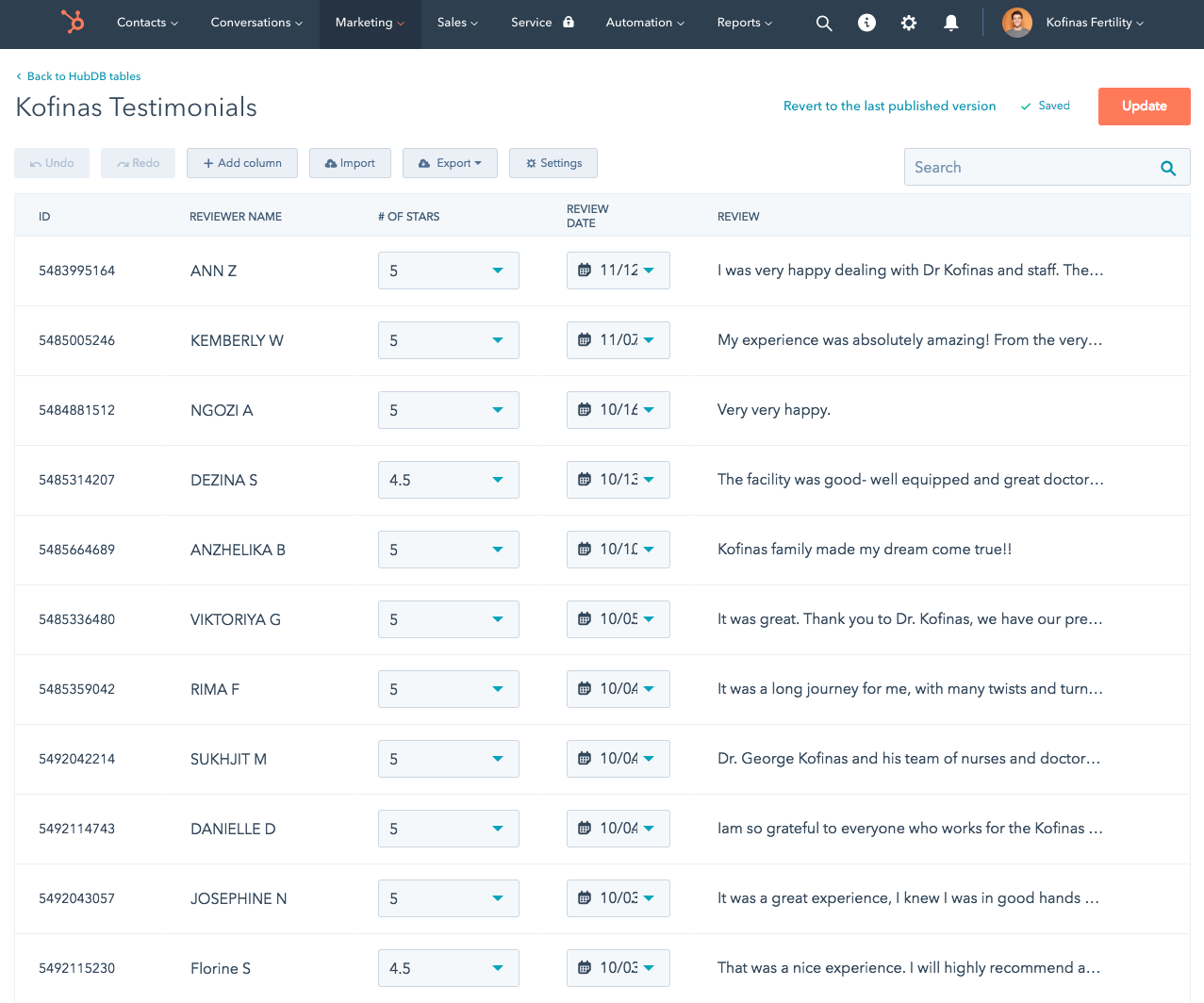Click the Kofinas Fertility account avatar
Image resolution: width=1204 pixels, height=1003 pixels.
tap(1016, 23)
